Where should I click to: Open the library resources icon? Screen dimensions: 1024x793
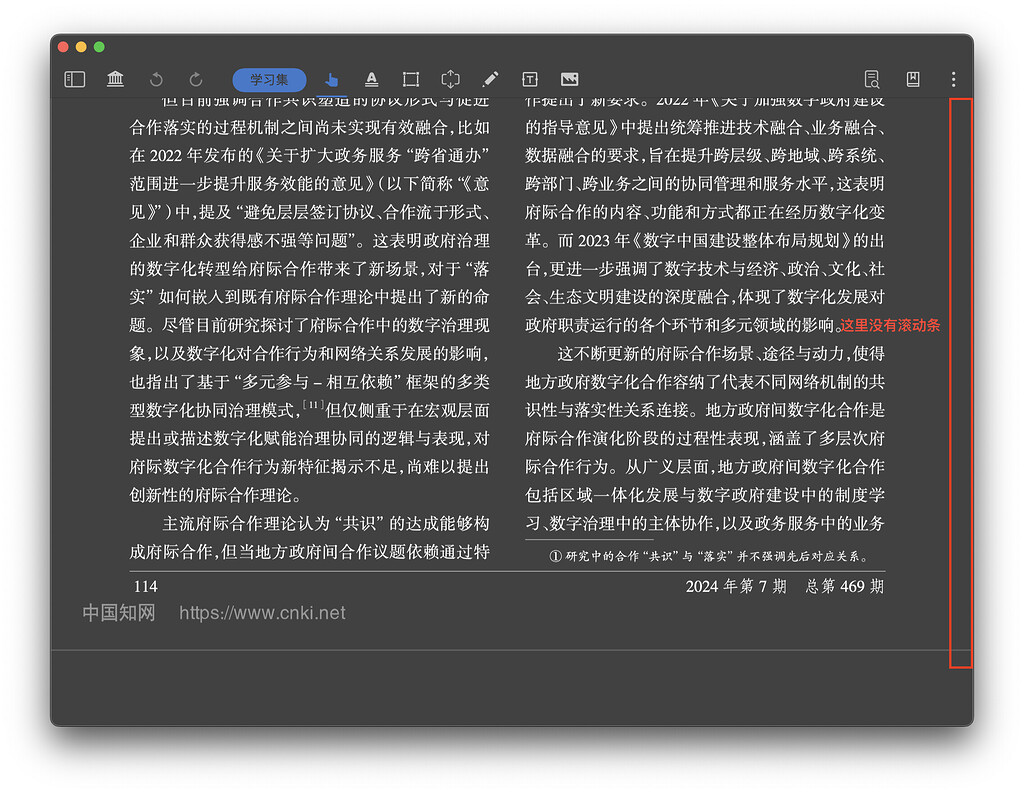(x=116, y=79)
